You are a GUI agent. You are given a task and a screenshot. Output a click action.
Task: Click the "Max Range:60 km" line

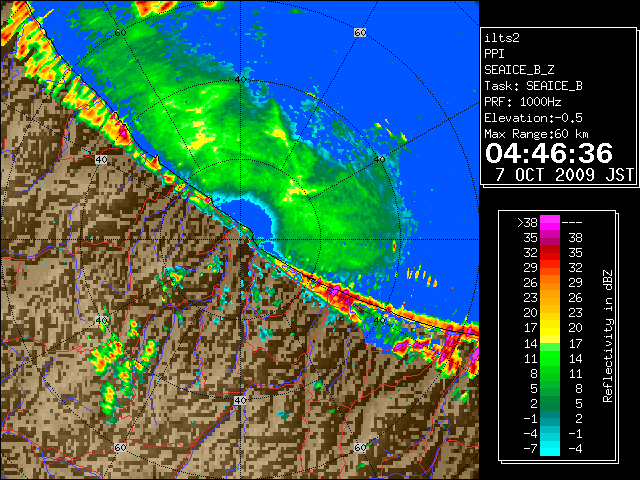point(536,134)
